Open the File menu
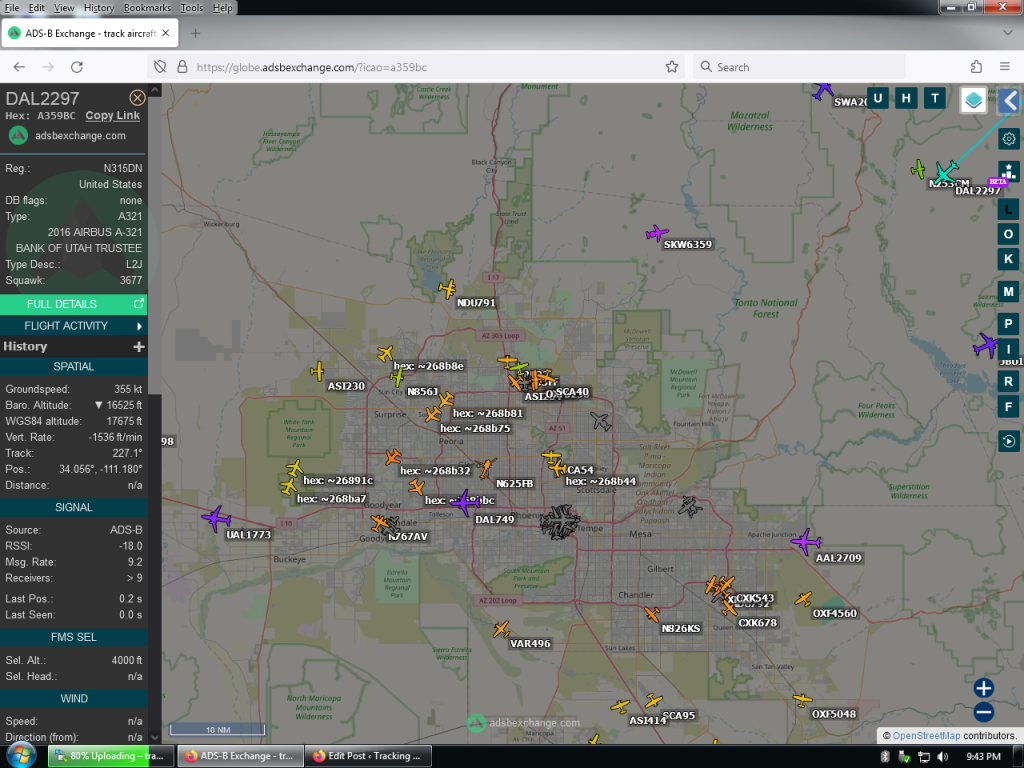Viewport: 1024px width, 768px height. 12,8
